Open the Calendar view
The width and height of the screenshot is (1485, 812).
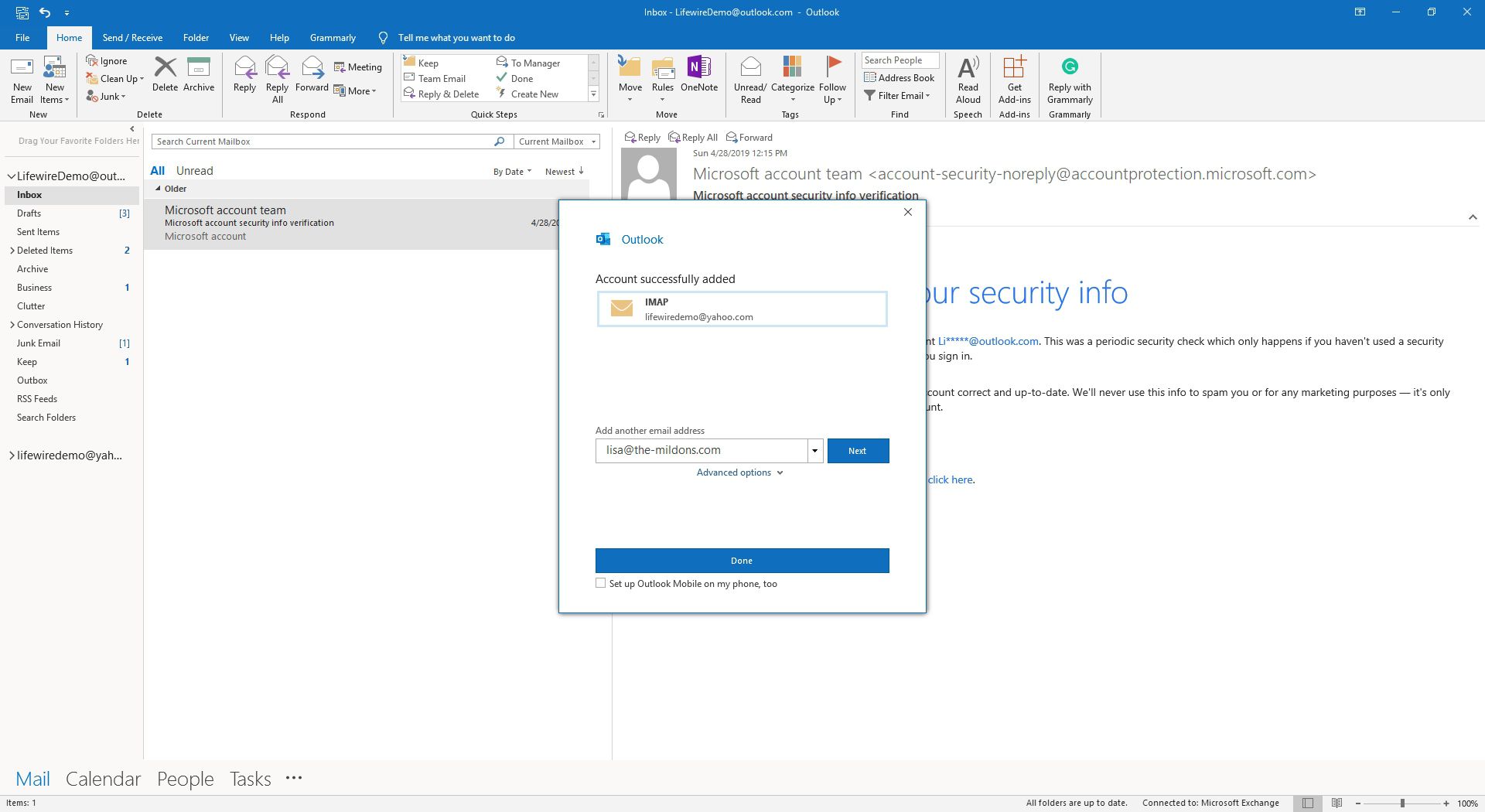click(x=103, y=779)
